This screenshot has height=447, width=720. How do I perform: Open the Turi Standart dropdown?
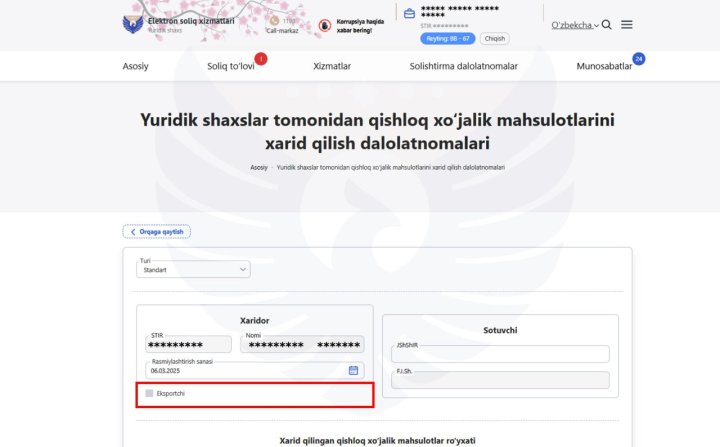pyautogui.click(x=193, y=270)
